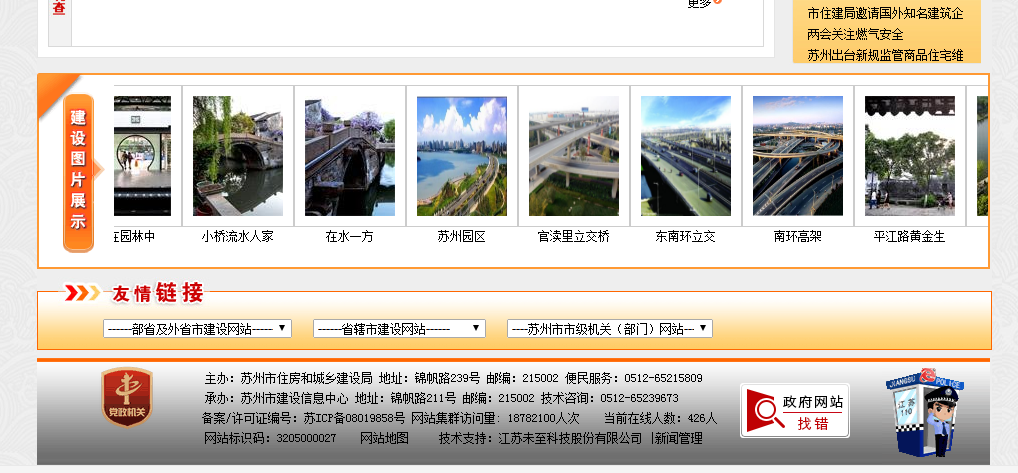Viewport: 1018px width, 473px height.
Task: Click the 建设图片展示 orange vertical label
Action: pos(78,170)
